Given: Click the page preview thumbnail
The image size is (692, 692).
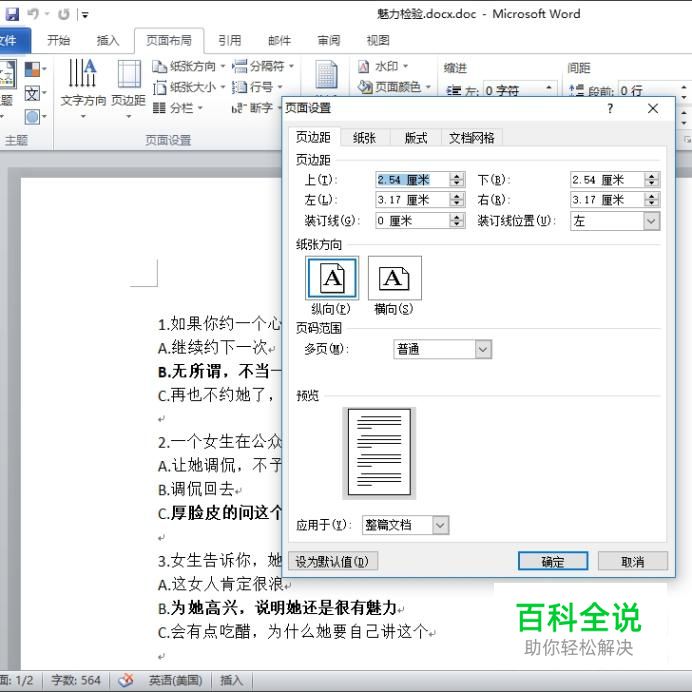Looking at the screenshot, I should pyautogui.click(x=379, y=452).
